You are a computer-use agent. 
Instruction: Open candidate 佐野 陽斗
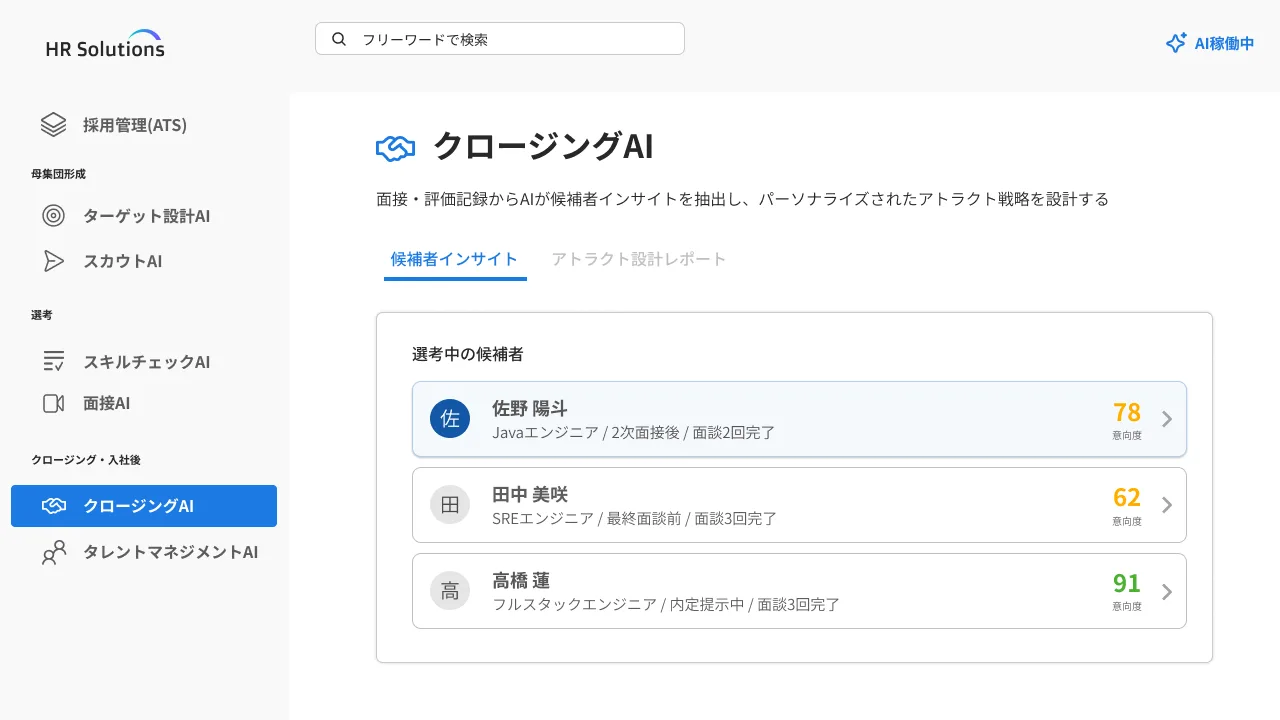[799, 419]
